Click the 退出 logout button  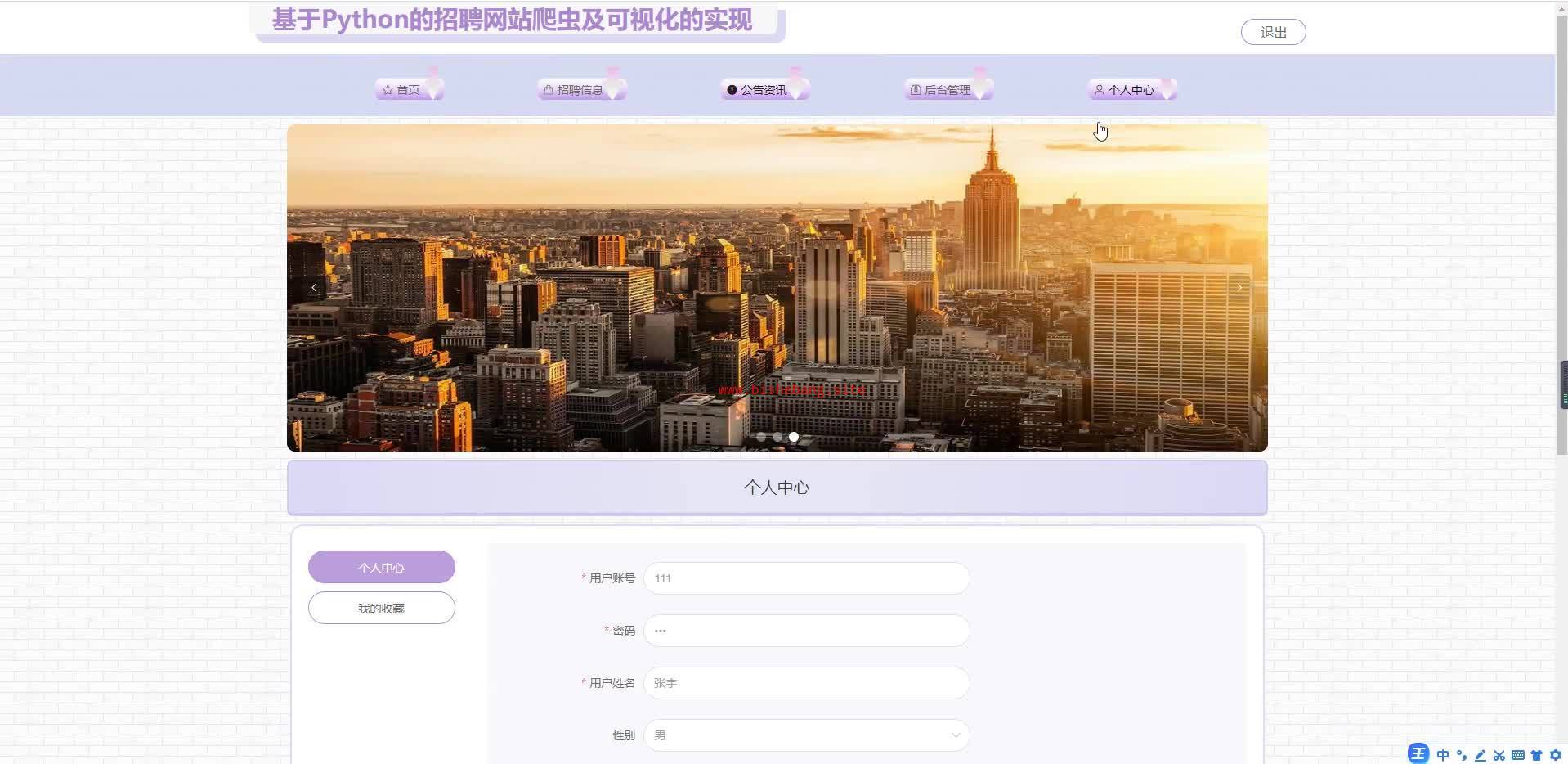(1273, 32)
